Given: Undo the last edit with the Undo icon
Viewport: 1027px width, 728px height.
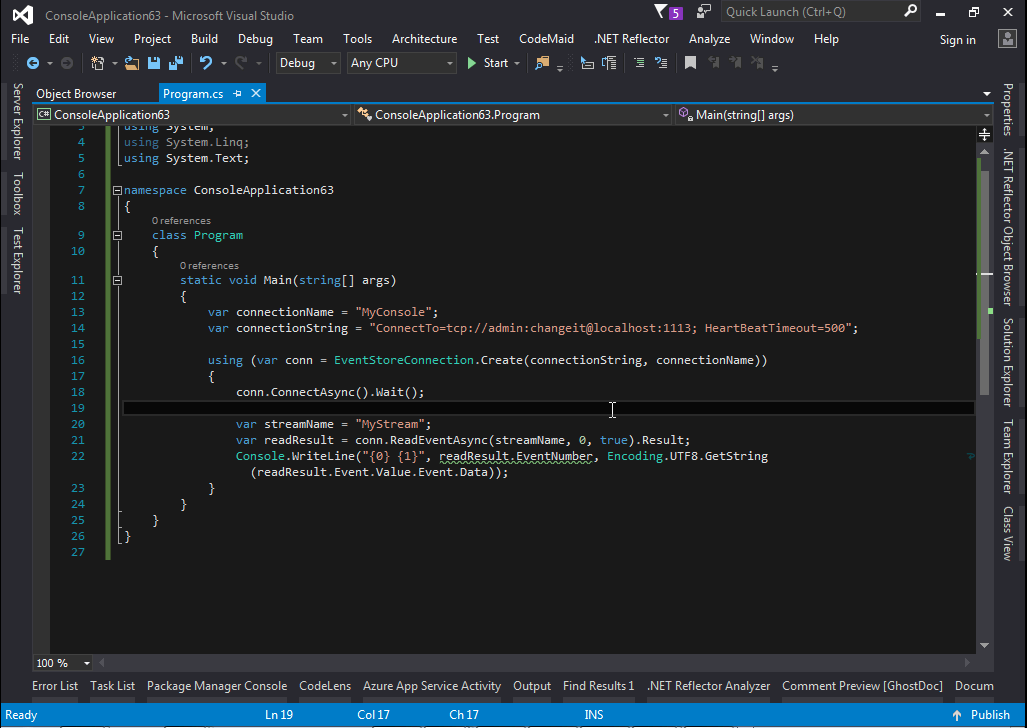Looking at the screenshot, I should 206,63.
